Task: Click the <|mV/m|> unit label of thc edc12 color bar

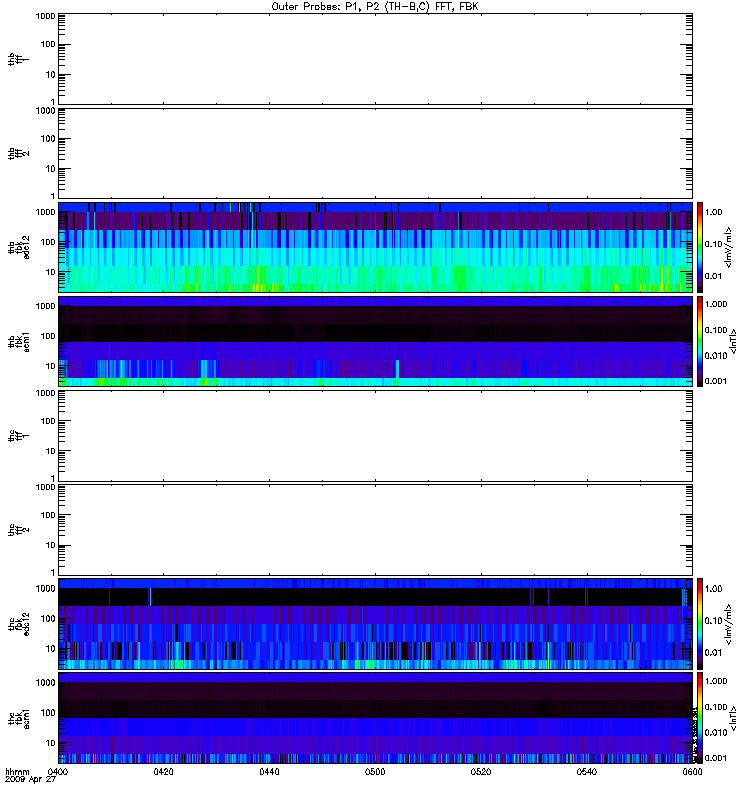Action: 729,624
